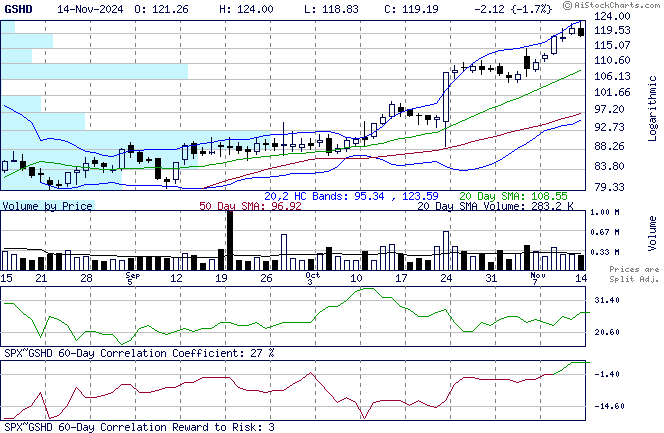This screenshot has width=664, height=433.
Task: Click the 124.00 price axis label
Action: coord(614,18)
